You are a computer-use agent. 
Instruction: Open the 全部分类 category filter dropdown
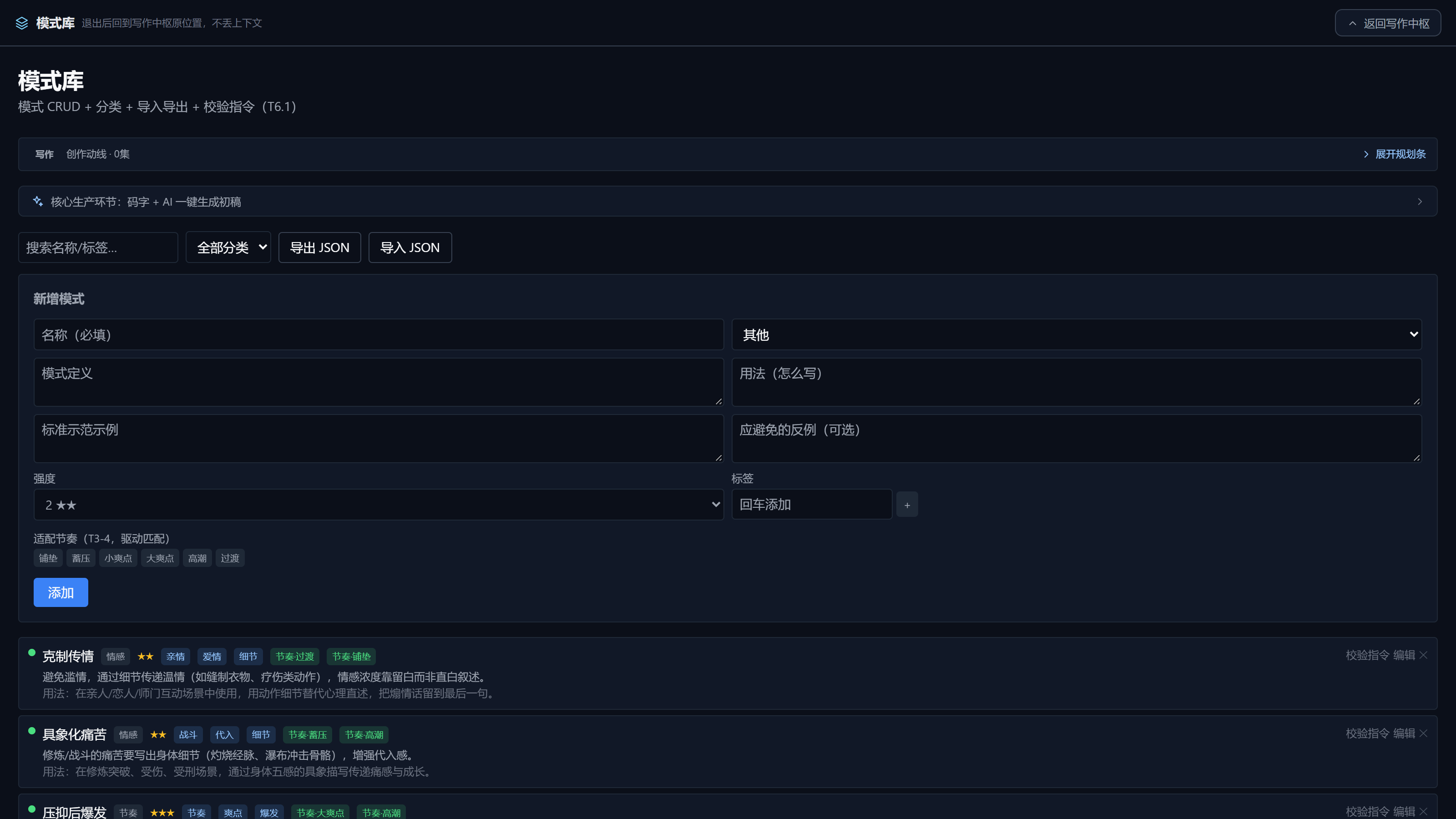(228, 248)
